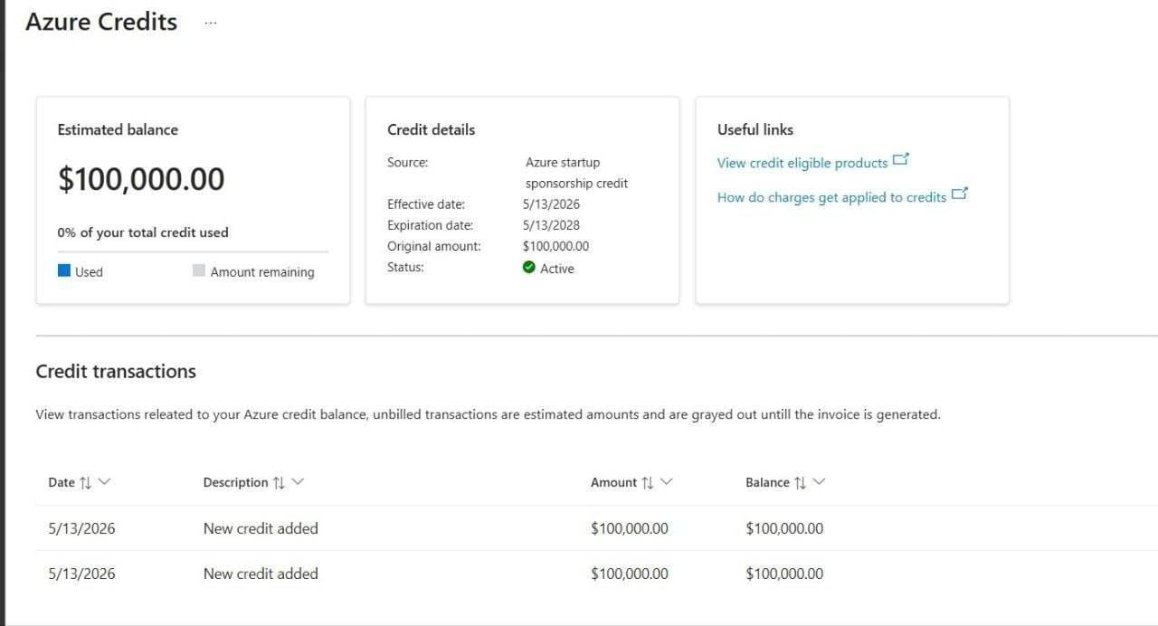Sort by Amount using the arrows icon
The height and width of the screenshot is (626, 1158).
648,483
